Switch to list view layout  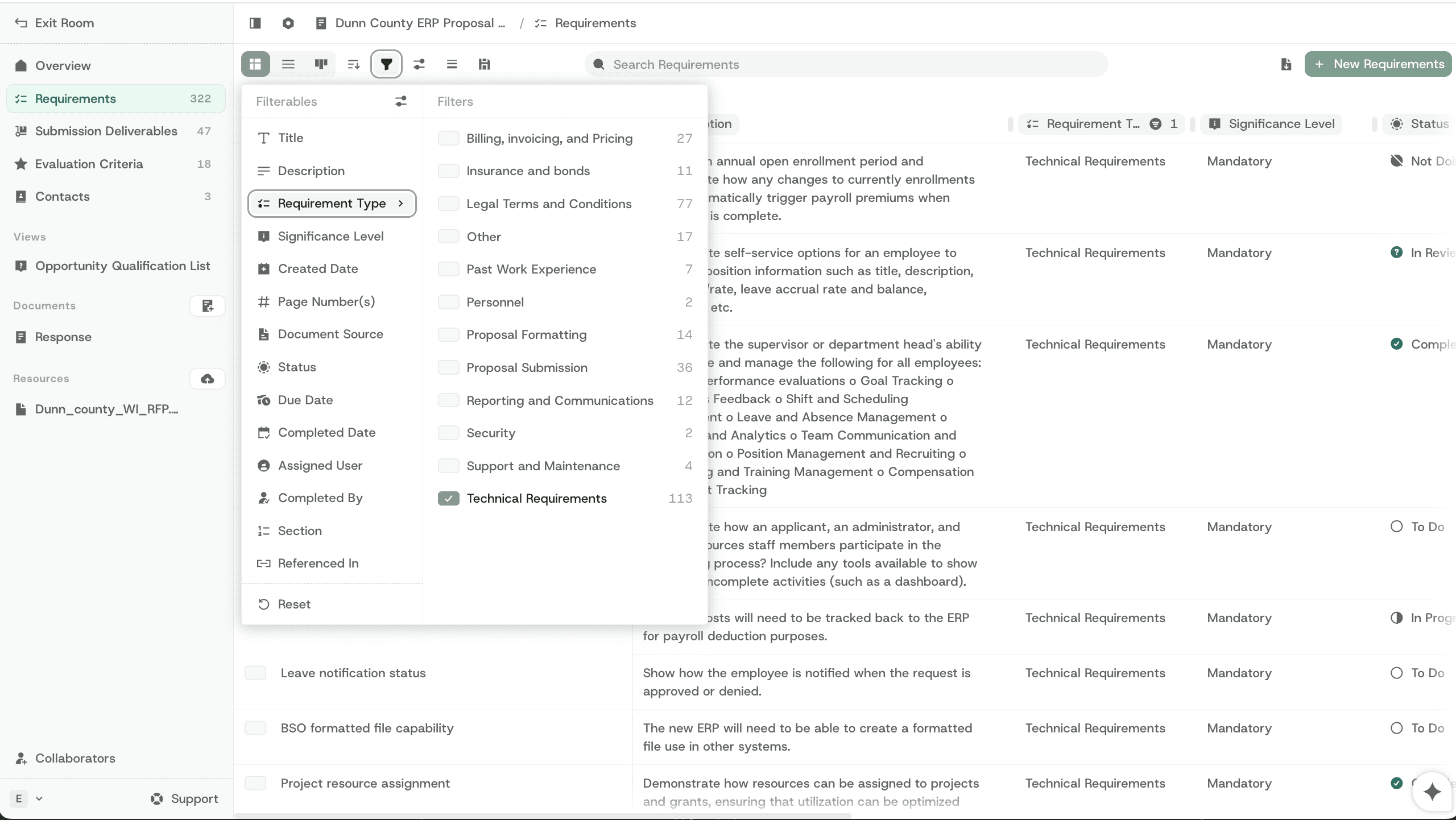point(288,64)
